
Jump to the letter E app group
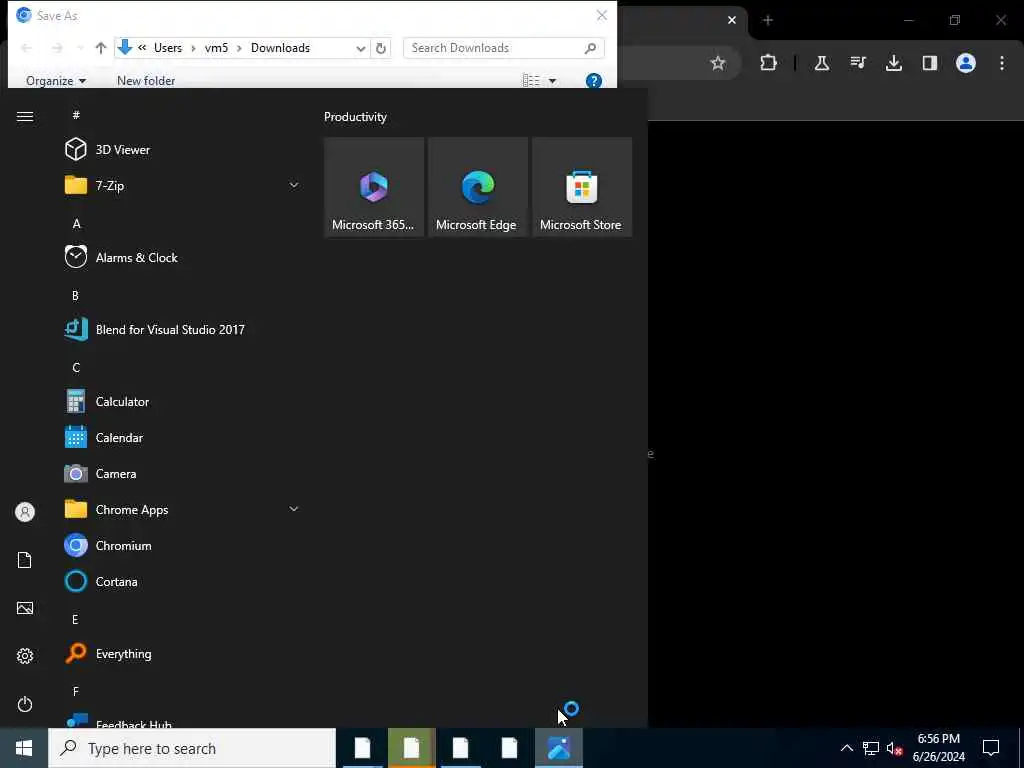coord(75,619)
